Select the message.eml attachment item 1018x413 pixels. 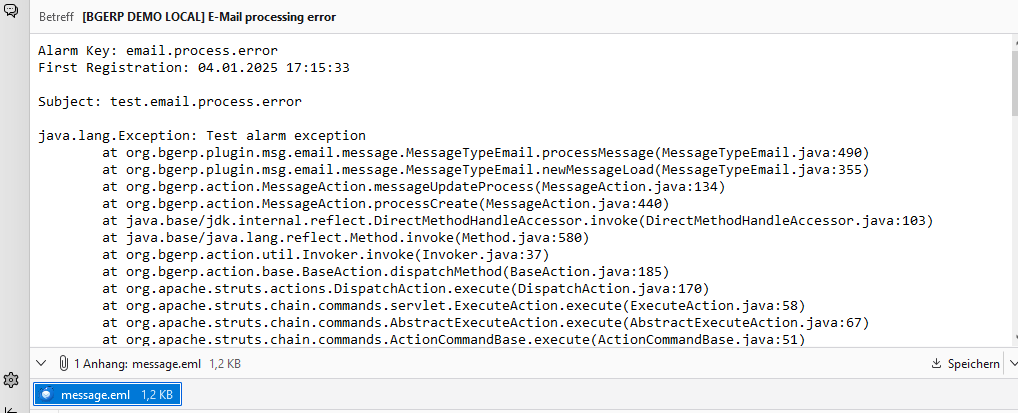coord(107,395)
